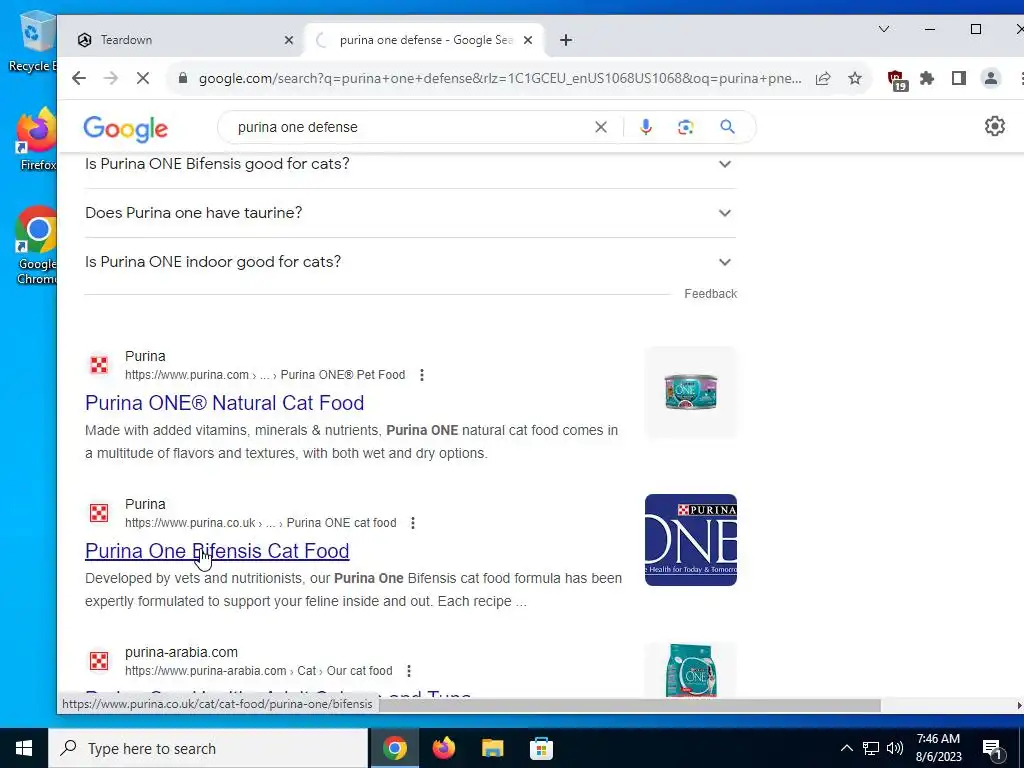Screen dimensions: 1024x768
Task: Show hidden system tray icons
Action: [x=846, y=748]
